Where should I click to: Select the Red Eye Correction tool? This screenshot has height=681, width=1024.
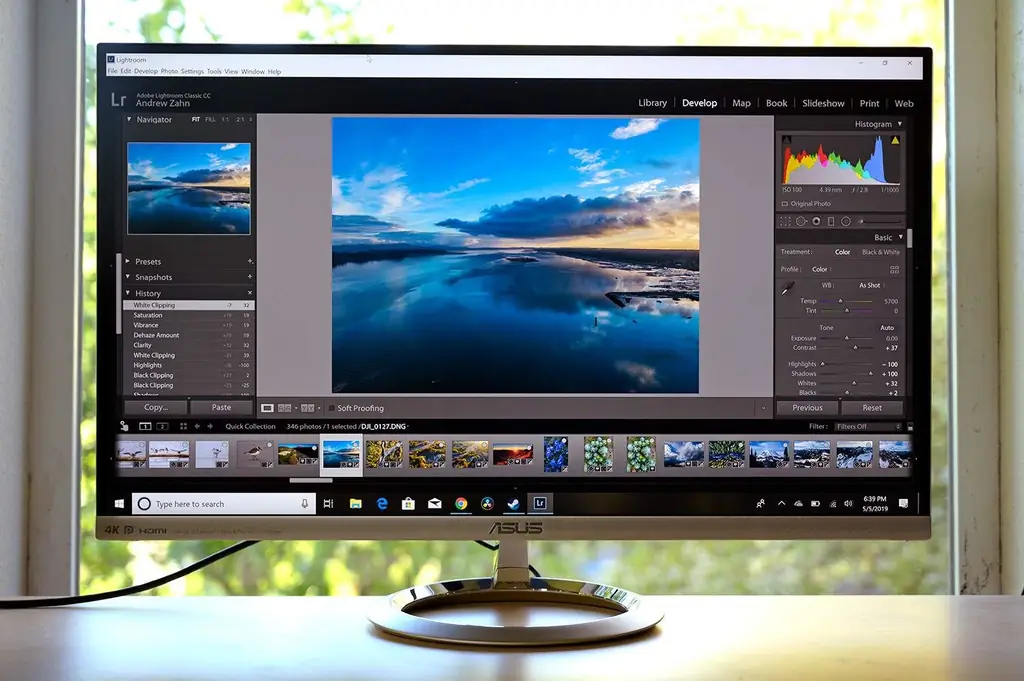point(816,221)
